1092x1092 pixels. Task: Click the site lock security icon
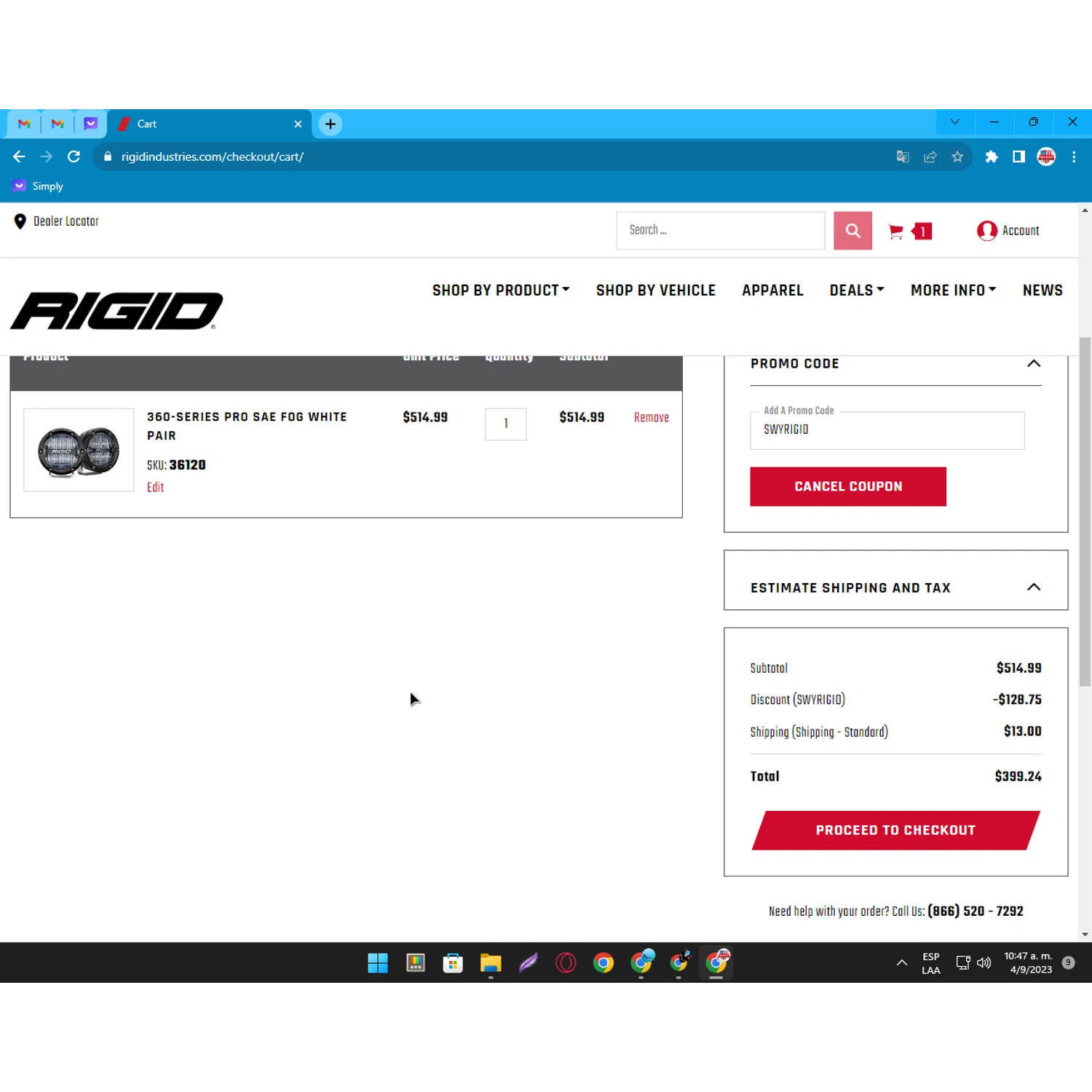pyautogui.click(x=108, y=157)
